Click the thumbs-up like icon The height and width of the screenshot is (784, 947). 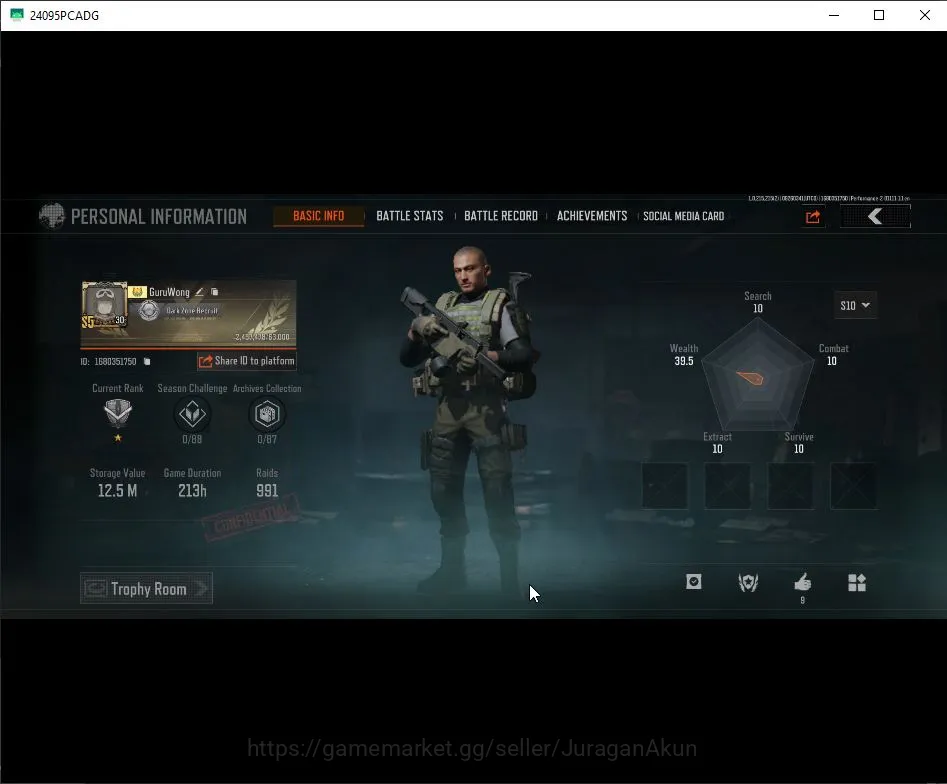803,582
